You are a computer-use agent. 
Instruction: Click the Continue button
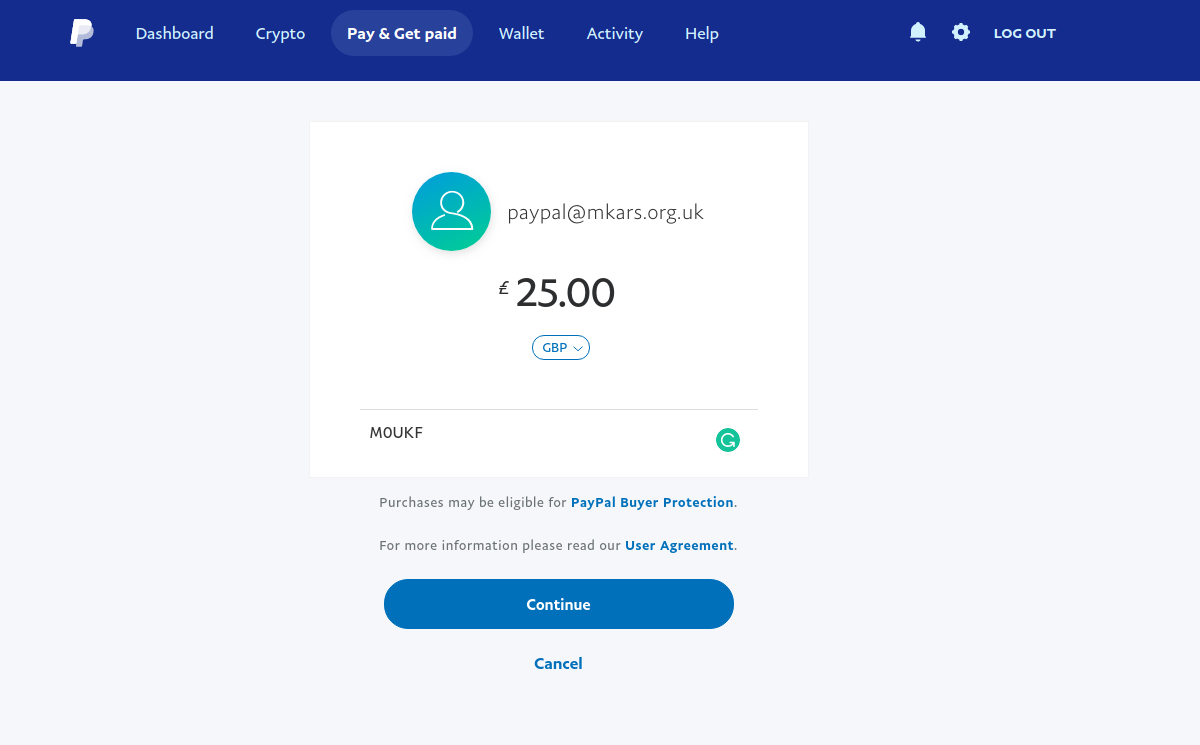[x=559, y=604]
